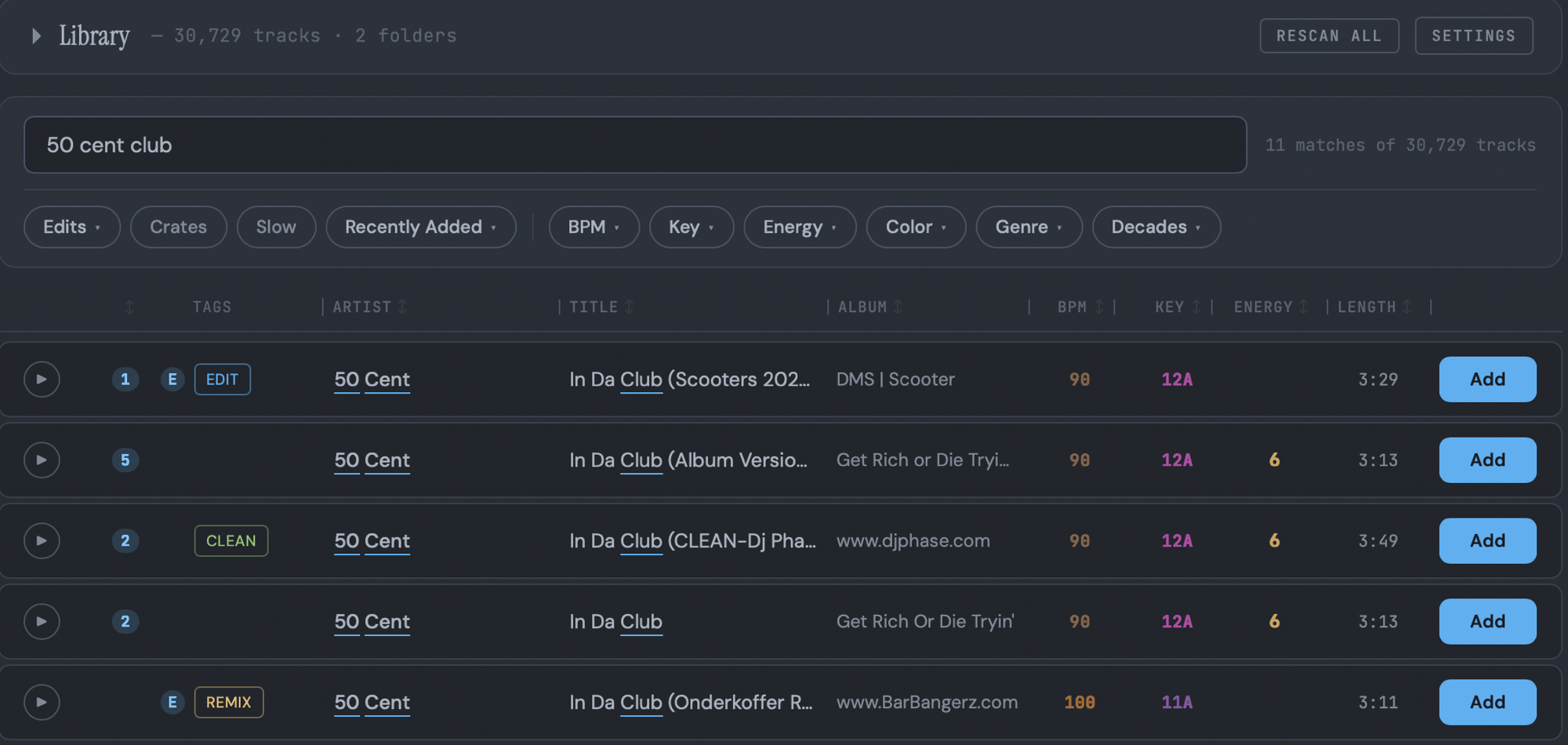Open 50 Cent artist link on Onderkoffer row
1568x745 pixels.
[372, 703]
